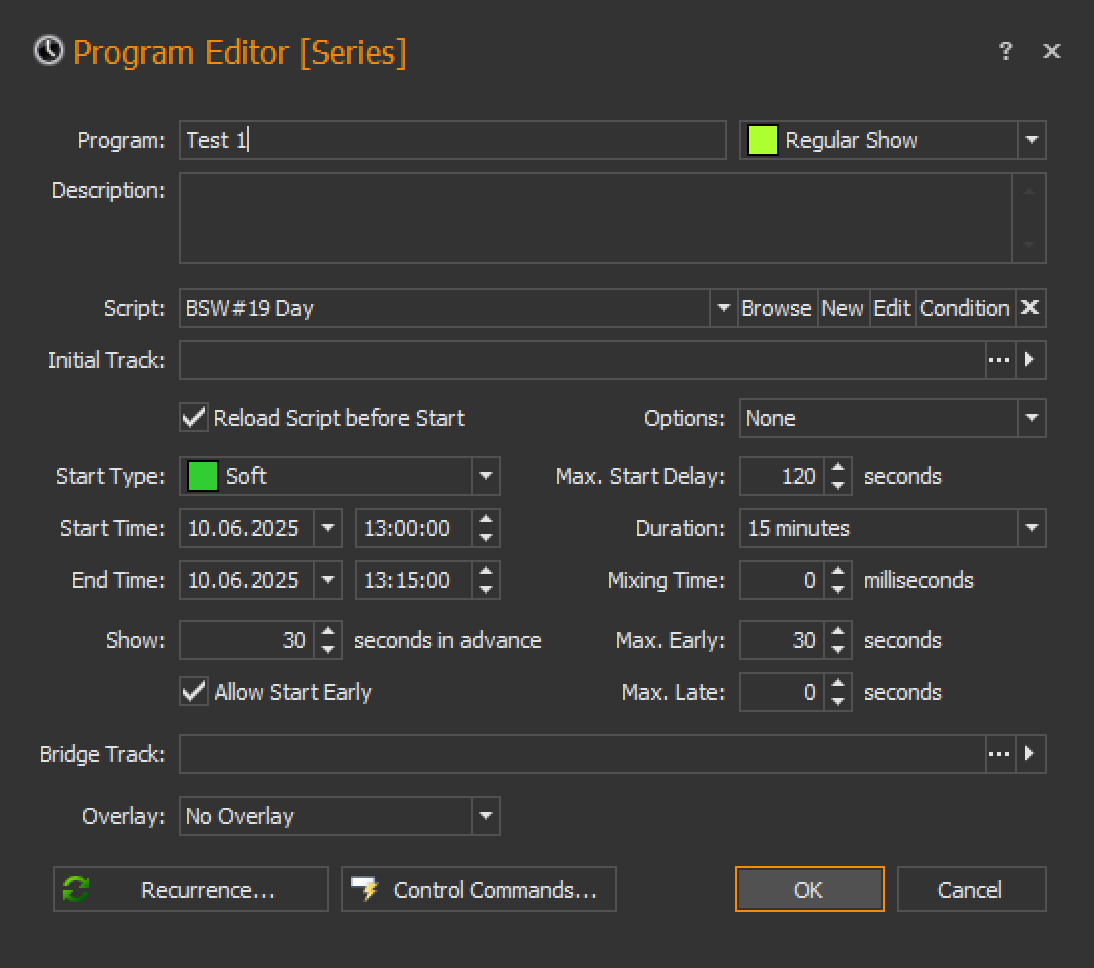
Task: Toggle Reload Script before Start checkbox
Action: point(194,417)
